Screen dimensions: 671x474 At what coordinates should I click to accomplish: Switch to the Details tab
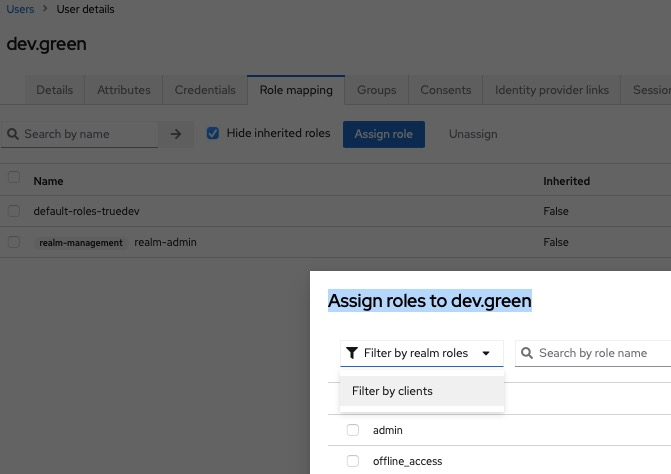pyautogui.click(x=54, y=90)
